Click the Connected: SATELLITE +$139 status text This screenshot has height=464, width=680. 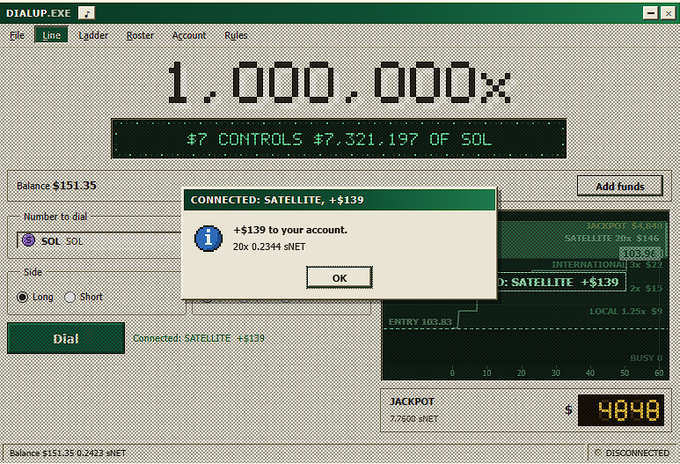(x=199, y=338)
